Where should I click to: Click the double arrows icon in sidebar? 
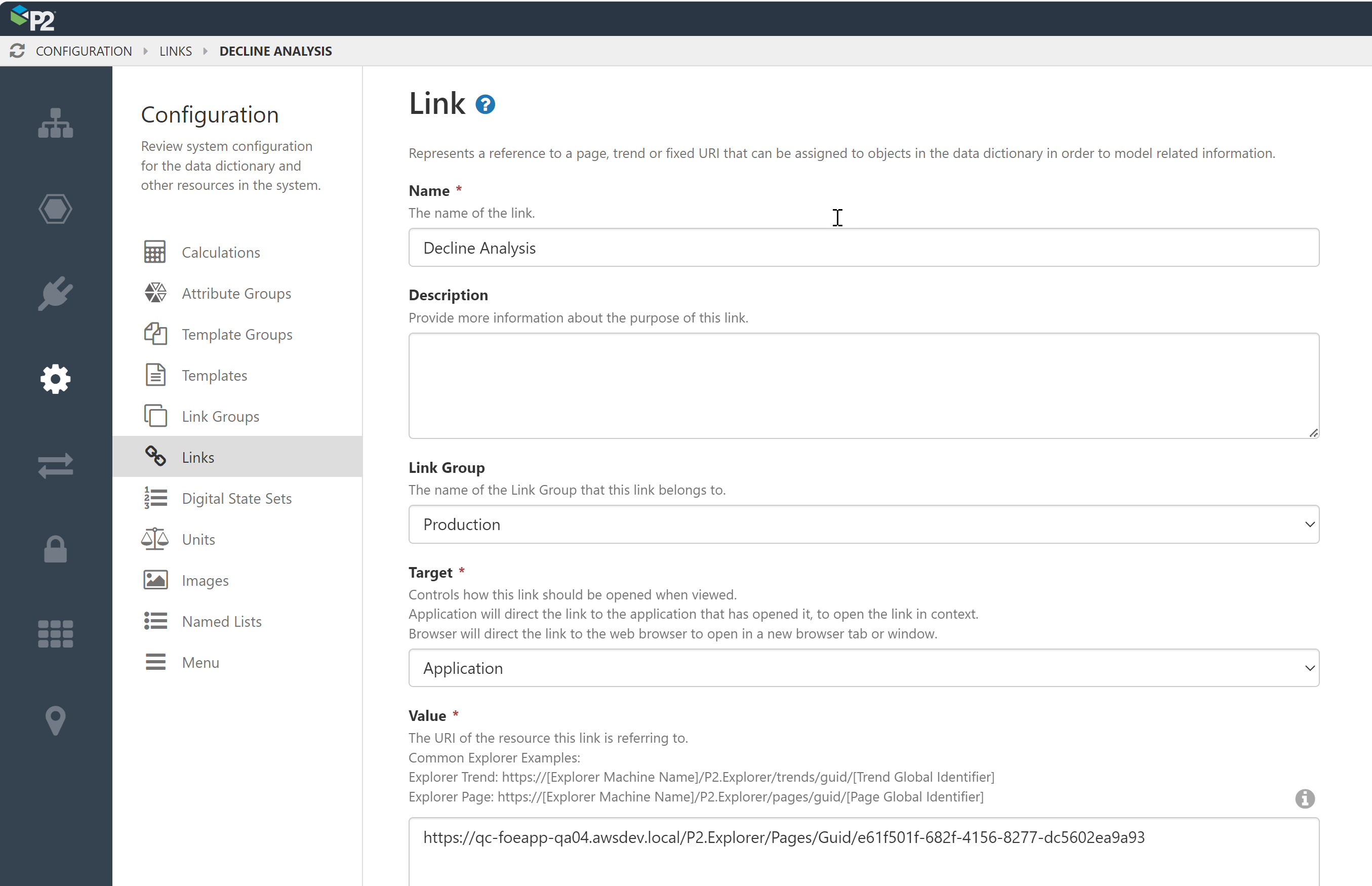point(55,465)
